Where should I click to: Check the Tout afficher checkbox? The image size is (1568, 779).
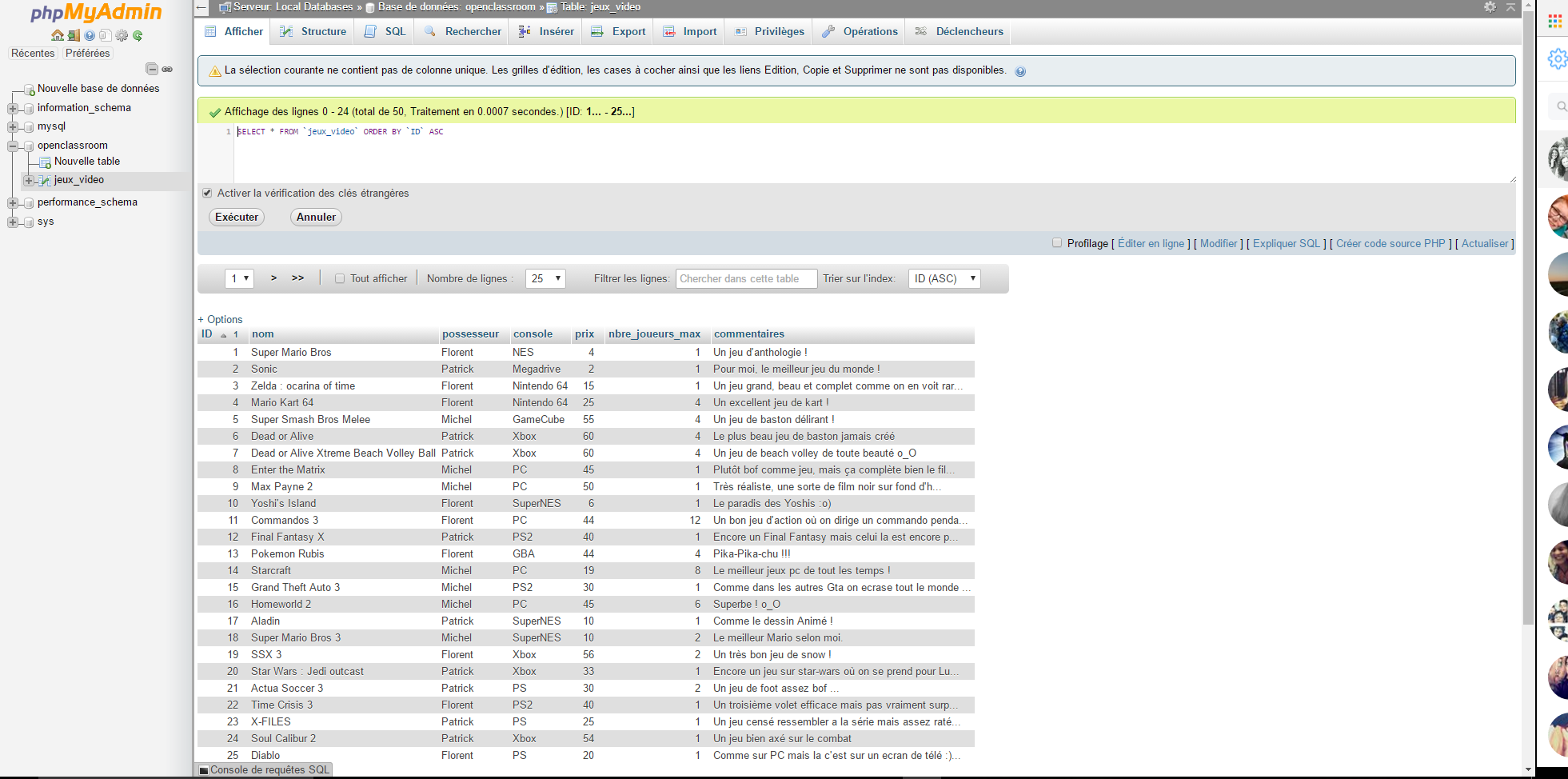click(x=340, y=278)
